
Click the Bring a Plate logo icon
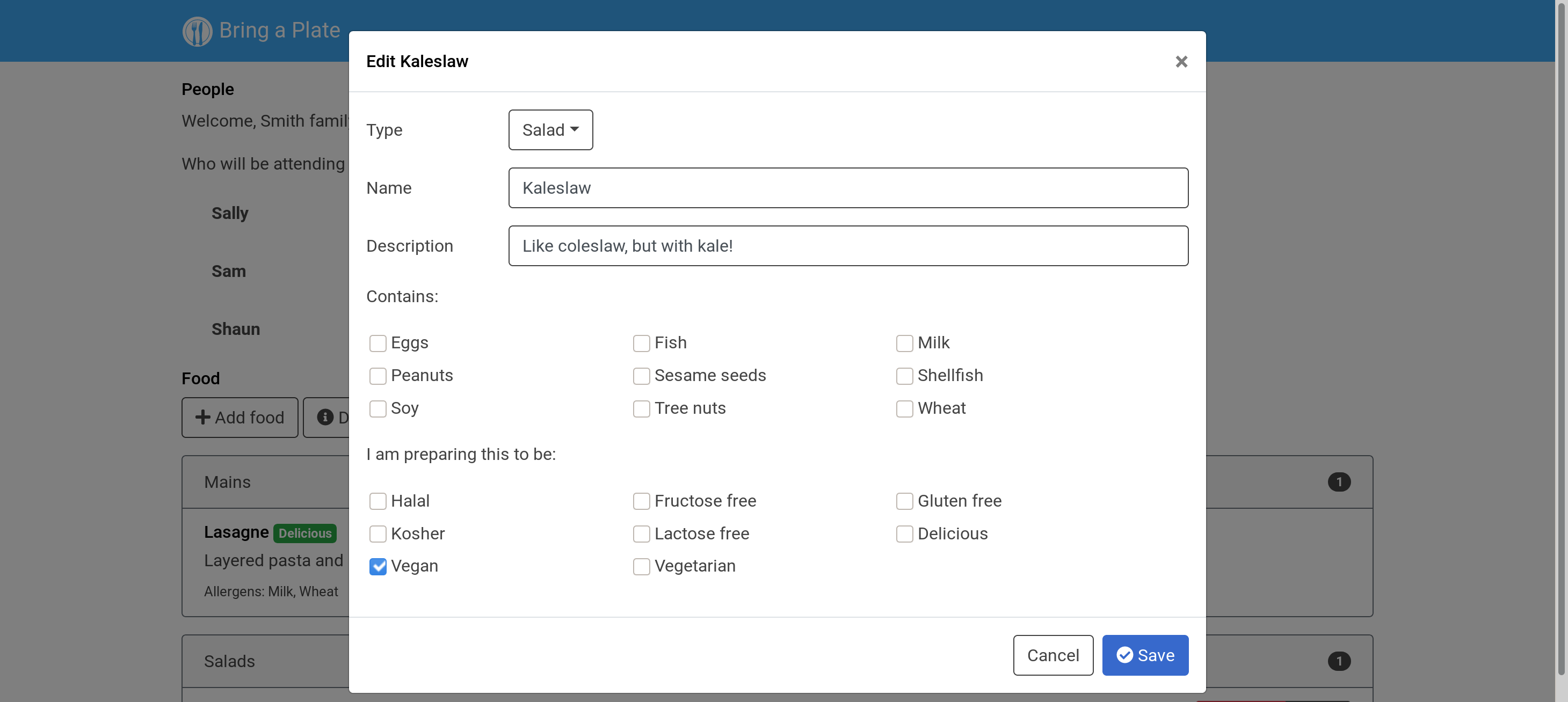(x=197, y=31)
